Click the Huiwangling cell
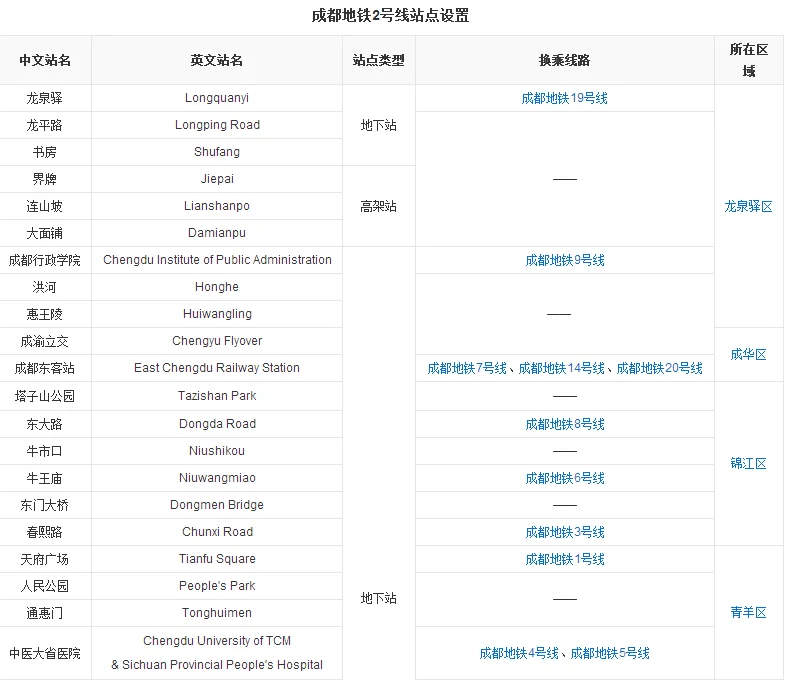 click(x=217, y=314)
